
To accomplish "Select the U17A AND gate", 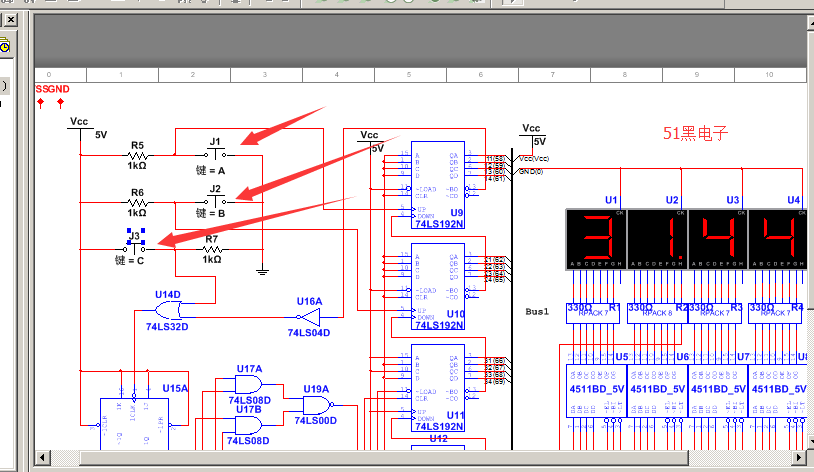I will [x=249, y=384].
